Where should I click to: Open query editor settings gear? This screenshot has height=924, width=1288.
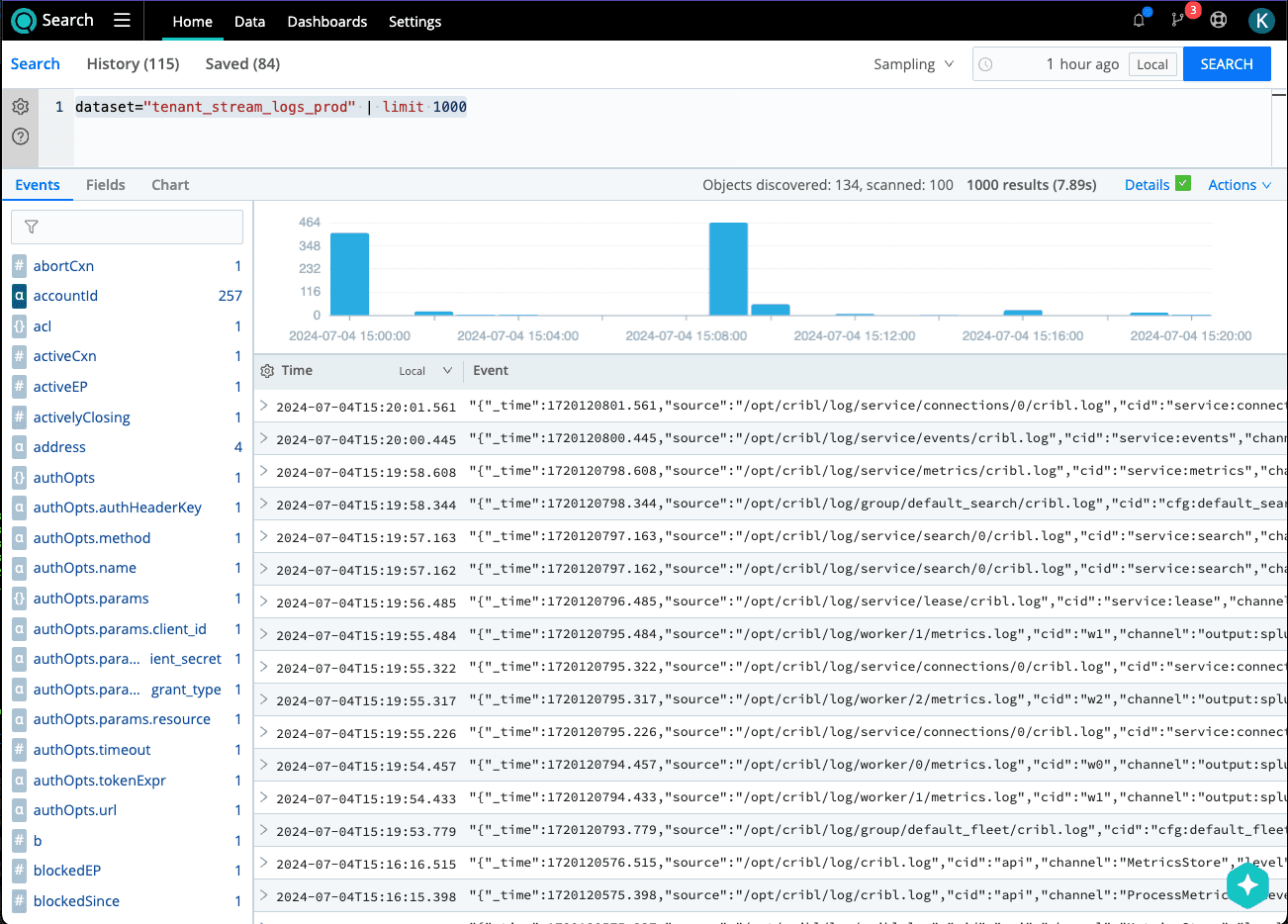pos(20,107)
